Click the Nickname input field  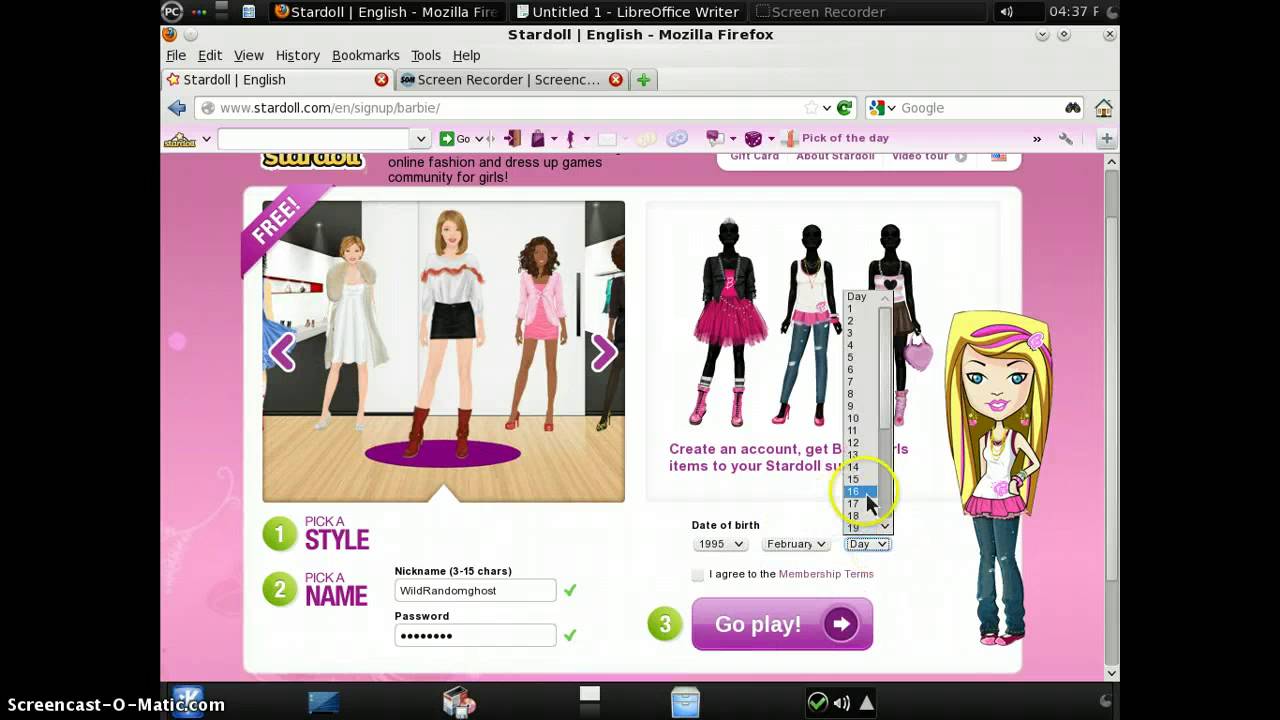(x=475, y=591)
